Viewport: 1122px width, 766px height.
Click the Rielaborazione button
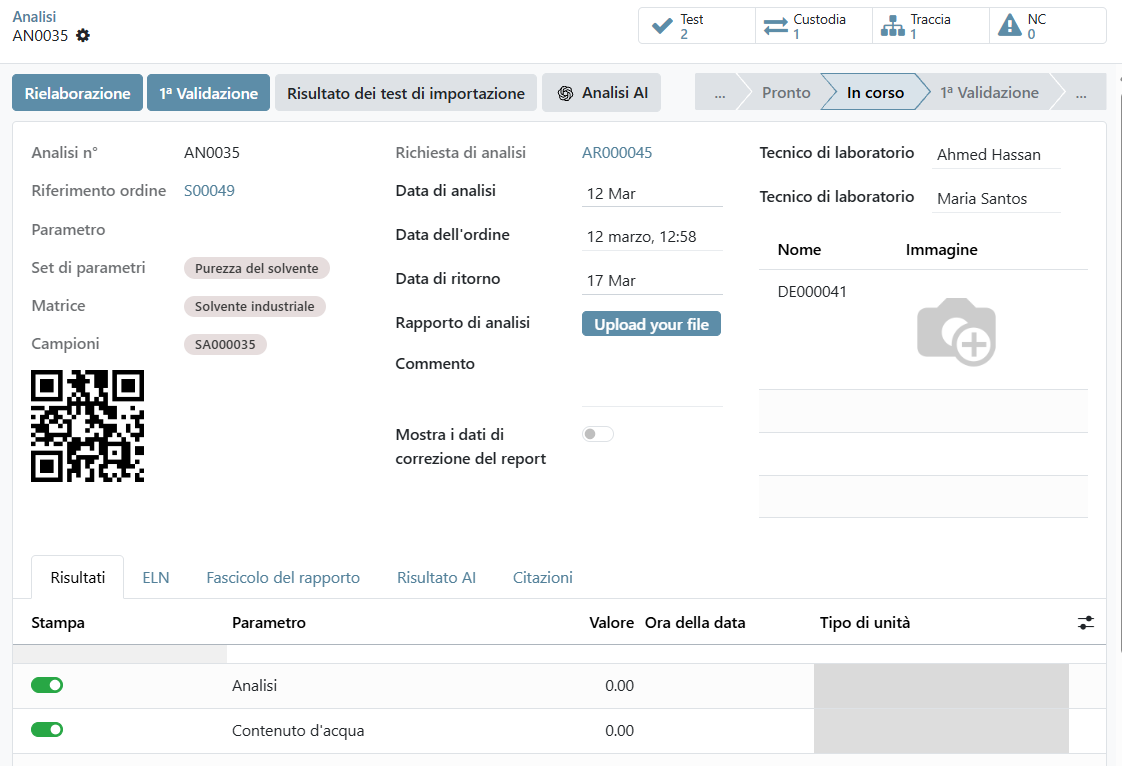pyautogui.click(x=77, y=93)
